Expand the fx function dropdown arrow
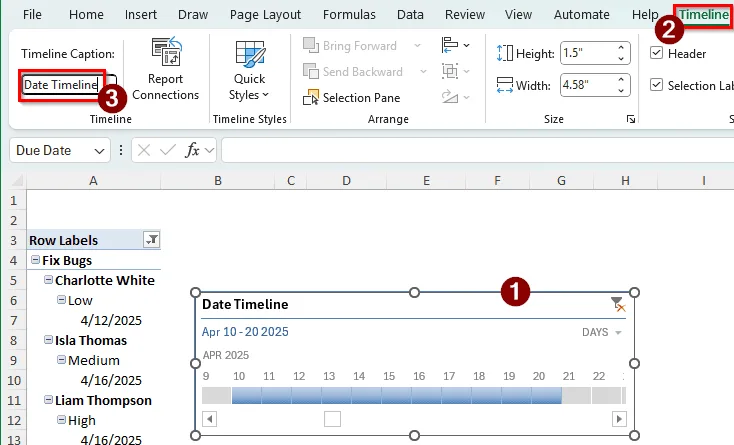This screenshot has width=734, height=445. click(x=209, y=150)
